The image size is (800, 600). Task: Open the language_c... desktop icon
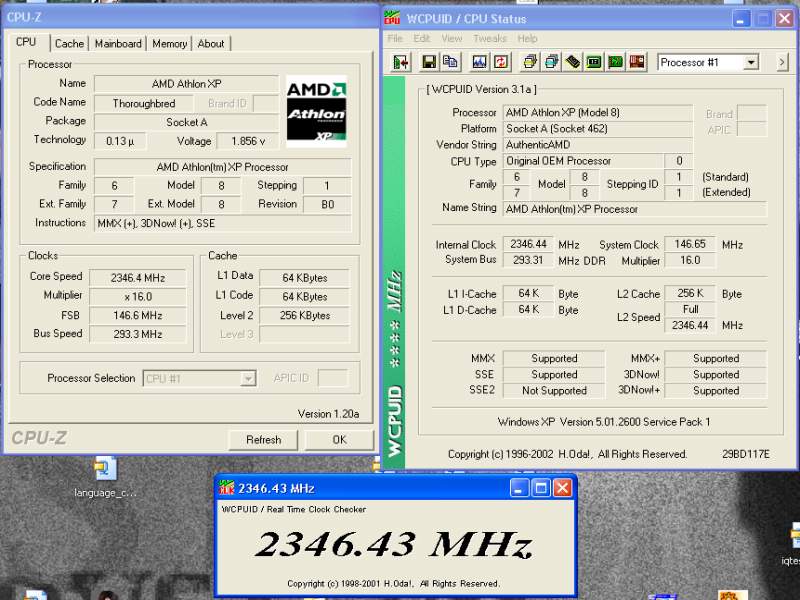(x=105, y=477)
